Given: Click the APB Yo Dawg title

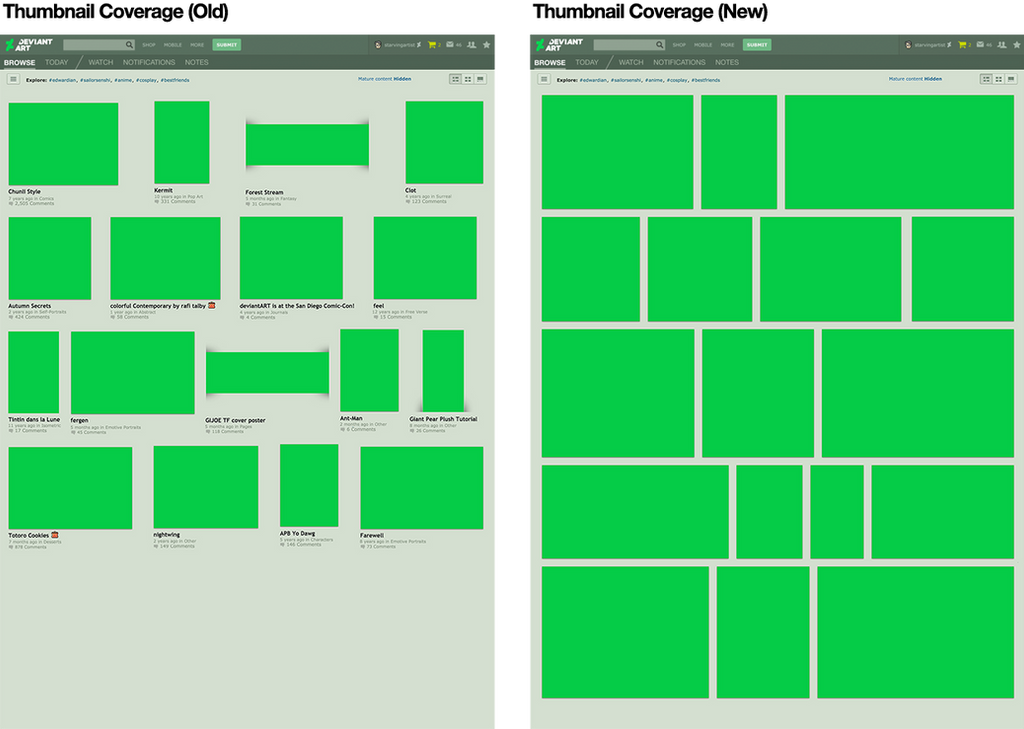Looking at the screenshot, I should click(x=298, y=533).
